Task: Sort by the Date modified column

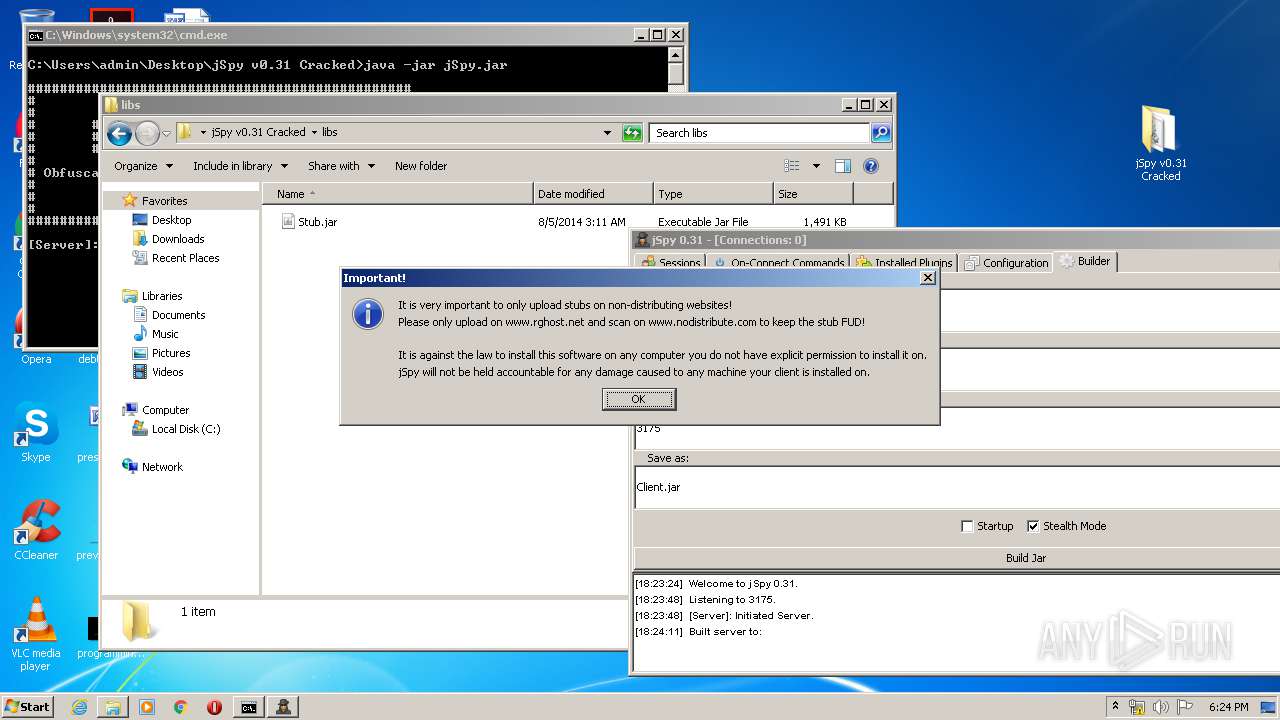Action: (x=594, y=194)
